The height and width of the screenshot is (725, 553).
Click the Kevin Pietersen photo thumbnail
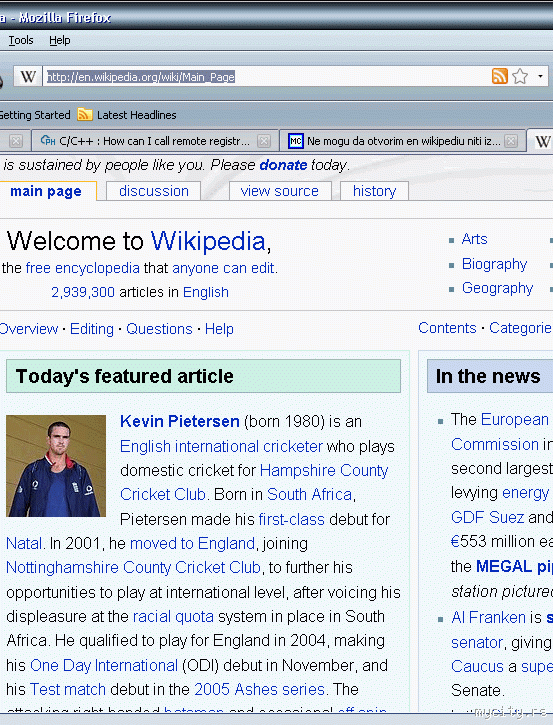(x=56, y=466)
